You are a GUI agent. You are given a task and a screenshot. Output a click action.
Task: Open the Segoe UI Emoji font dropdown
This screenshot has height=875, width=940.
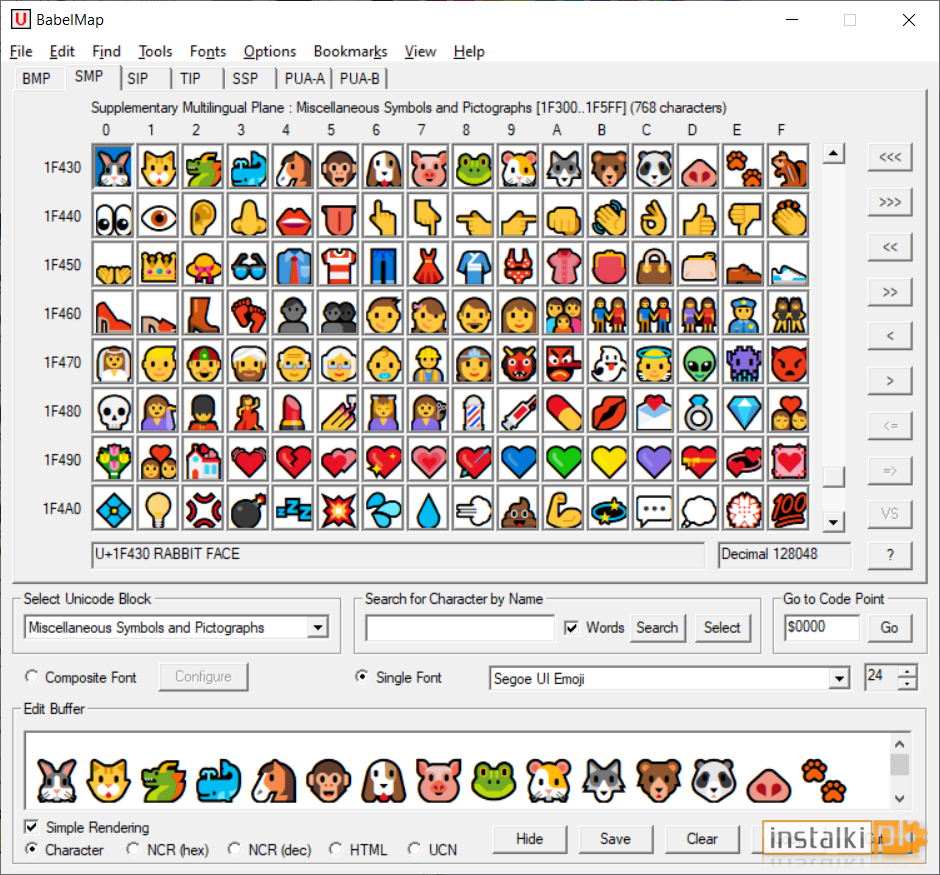pos(839,678)
